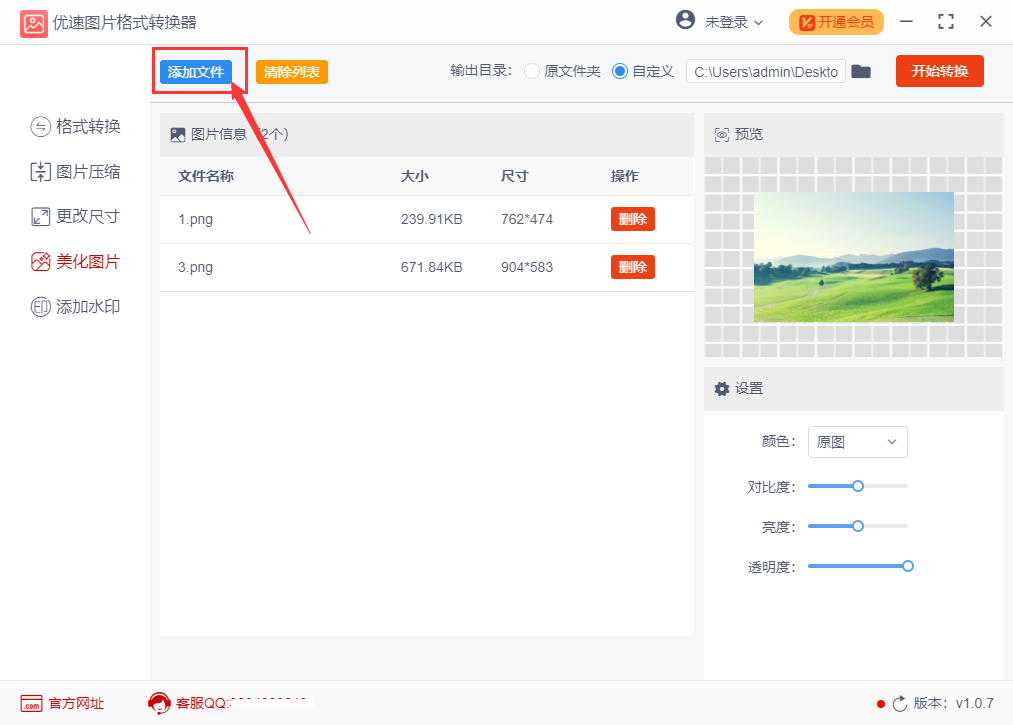Click the 开始转换 button
1013x725 pixels.
[939, 71]
